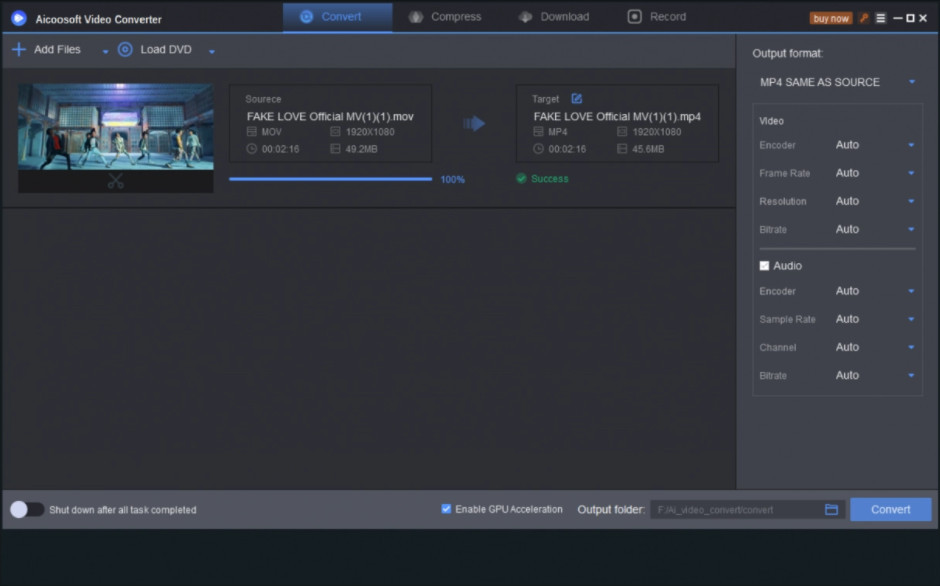Click source MOV format icon

(x=252, y=131)
